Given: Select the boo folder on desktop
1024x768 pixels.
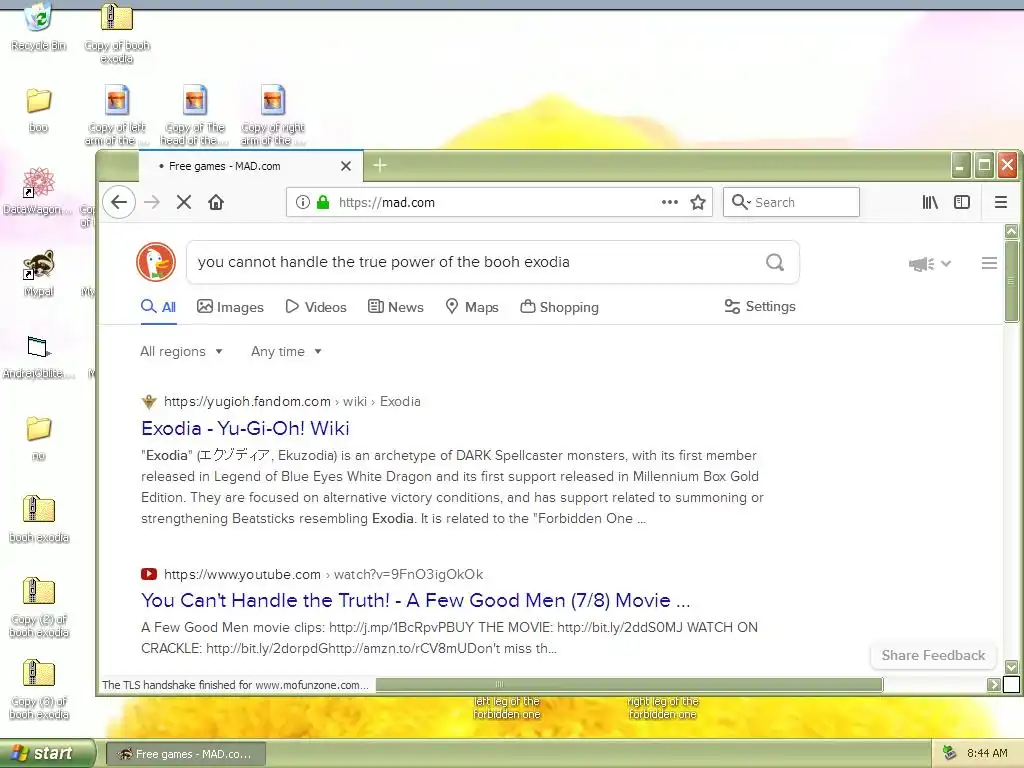Looking at the screenshot, I should click(x=39, y=110).
